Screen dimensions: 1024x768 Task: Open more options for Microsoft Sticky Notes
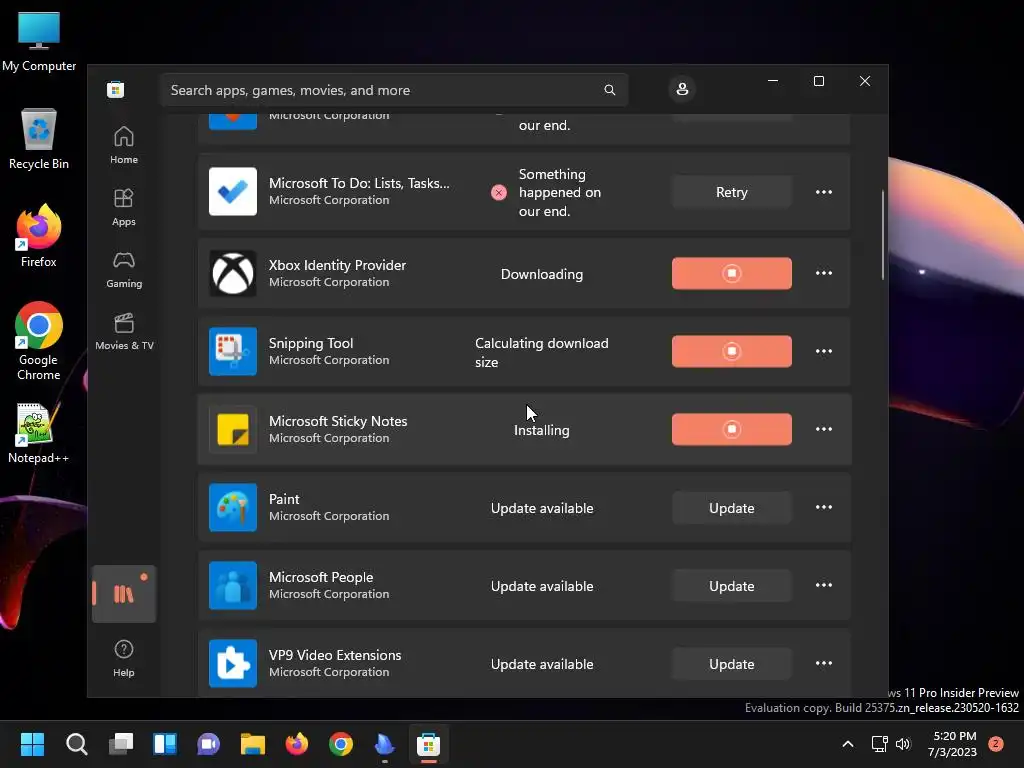824,429
